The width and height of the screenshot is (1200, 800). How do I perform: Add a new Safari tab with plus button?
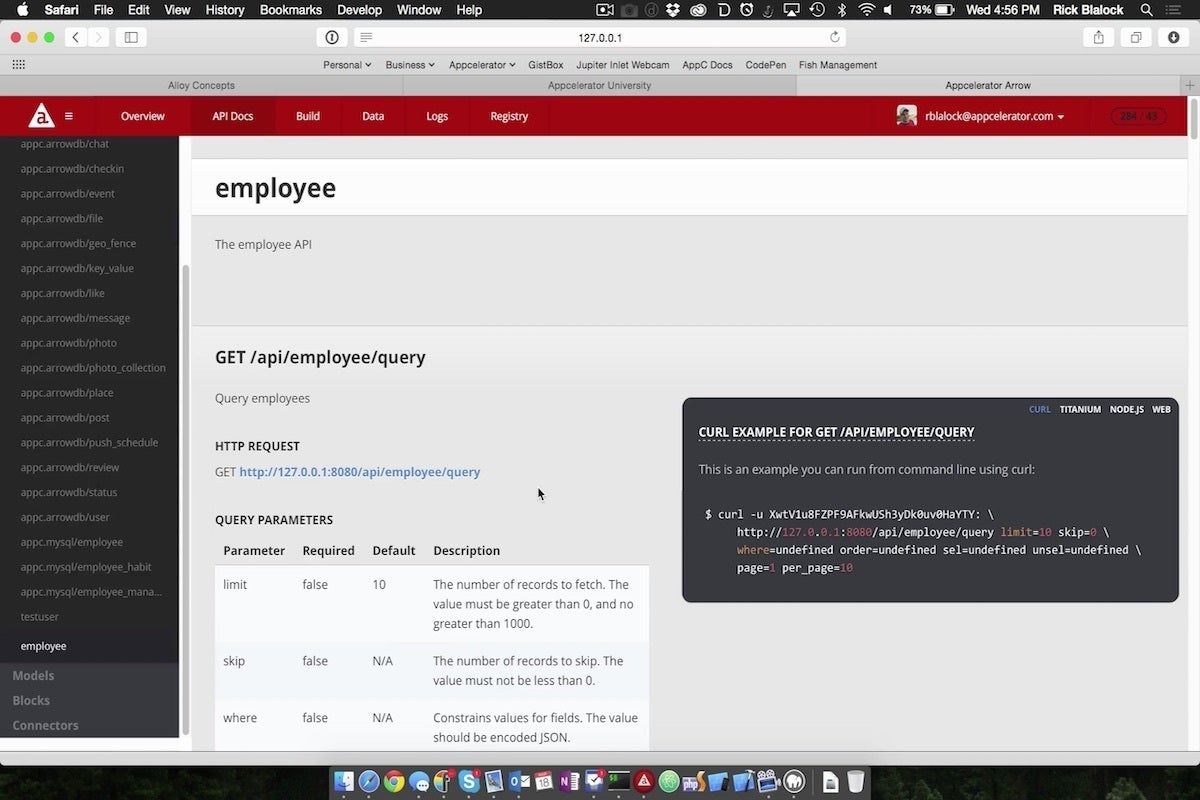[x=1190, y=86]
